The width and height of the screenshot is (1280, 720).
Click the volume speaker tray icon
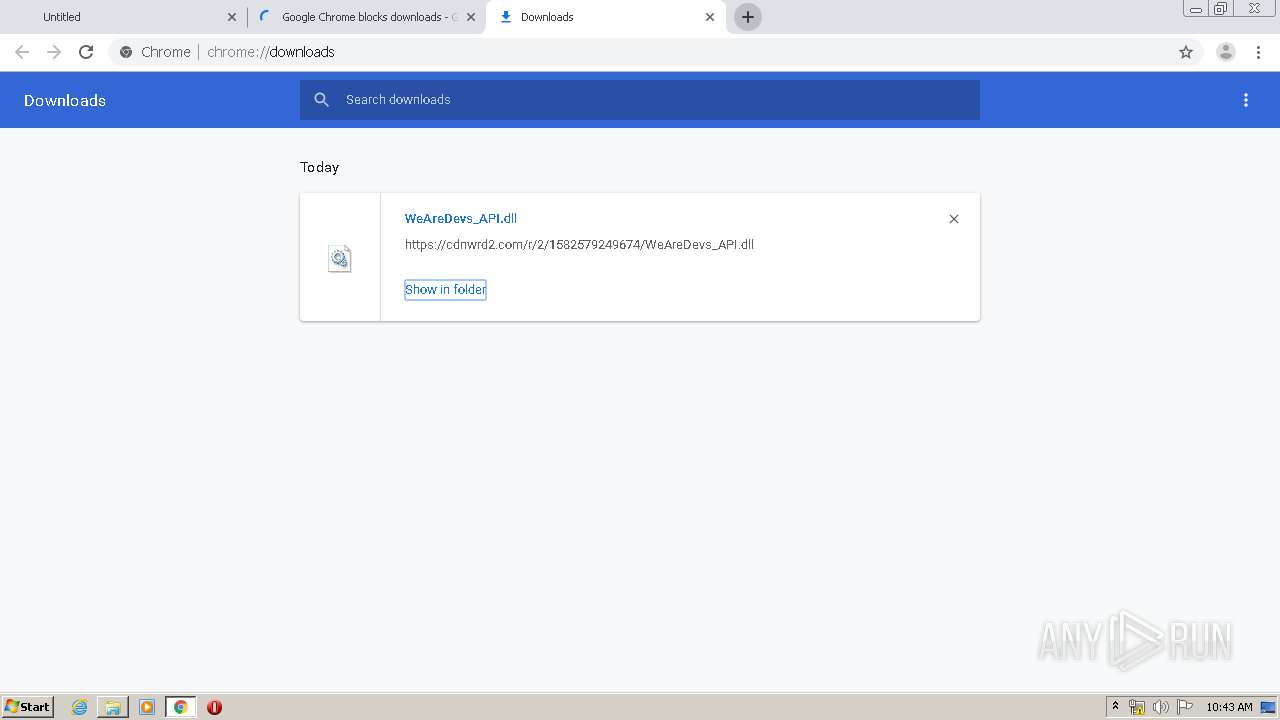point(1161,707)
